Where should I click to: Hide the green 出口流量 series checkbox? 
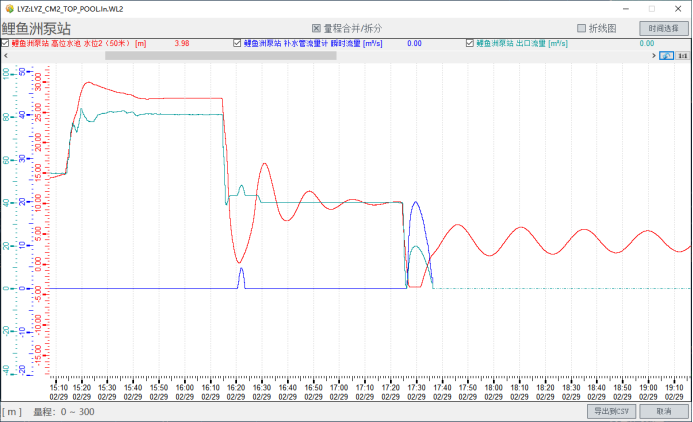470,44
